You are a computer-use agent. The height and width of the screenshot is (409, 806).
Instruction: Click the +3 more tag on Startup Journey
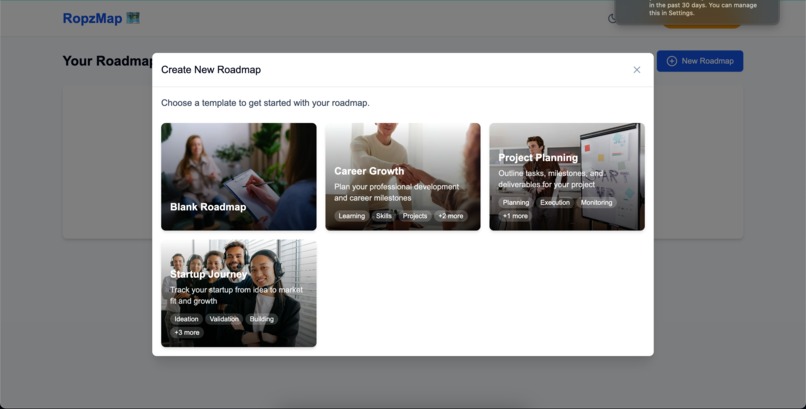(187, 332)
